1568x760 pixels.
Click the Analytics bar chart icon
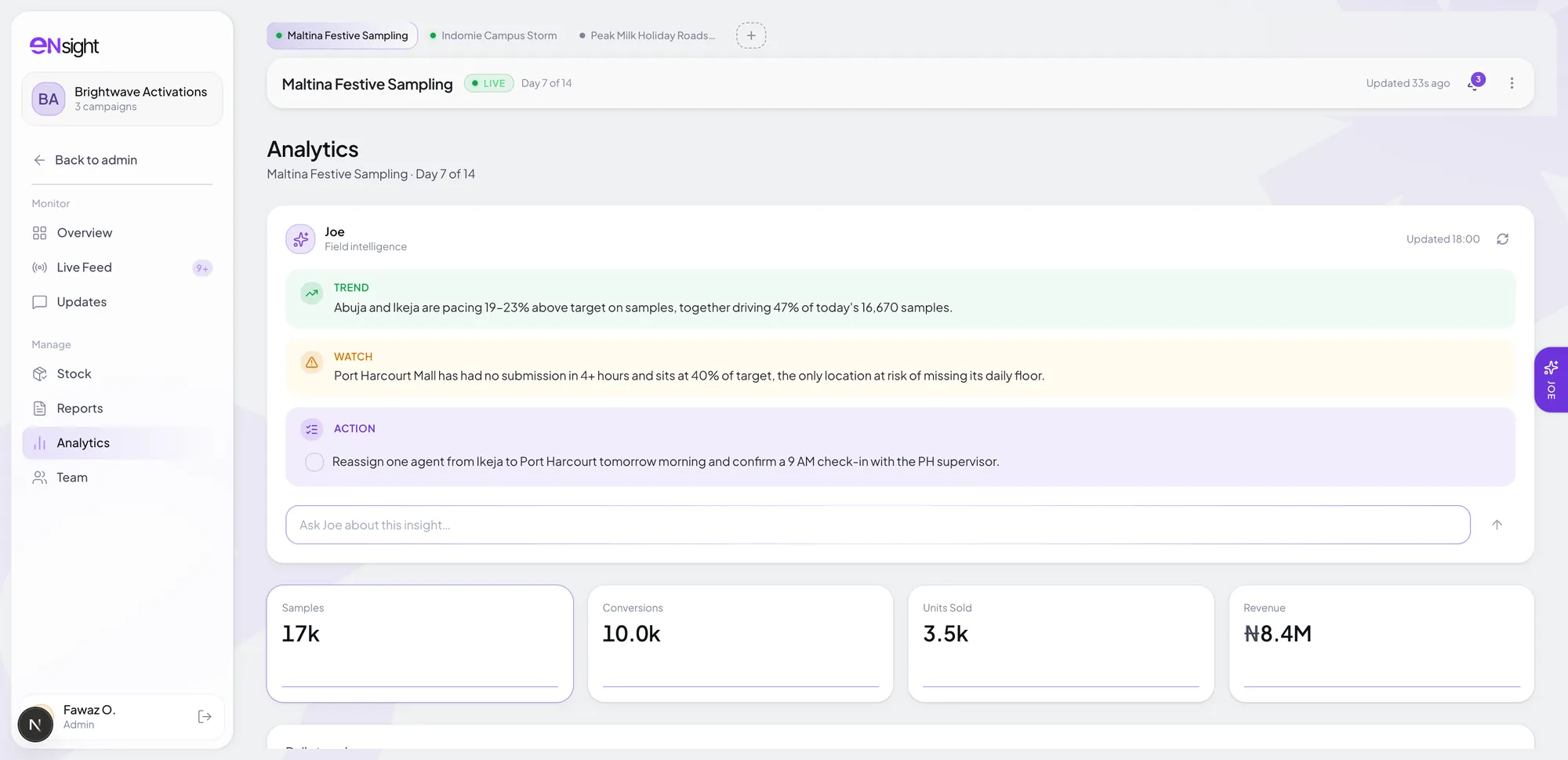coord(40,443)
